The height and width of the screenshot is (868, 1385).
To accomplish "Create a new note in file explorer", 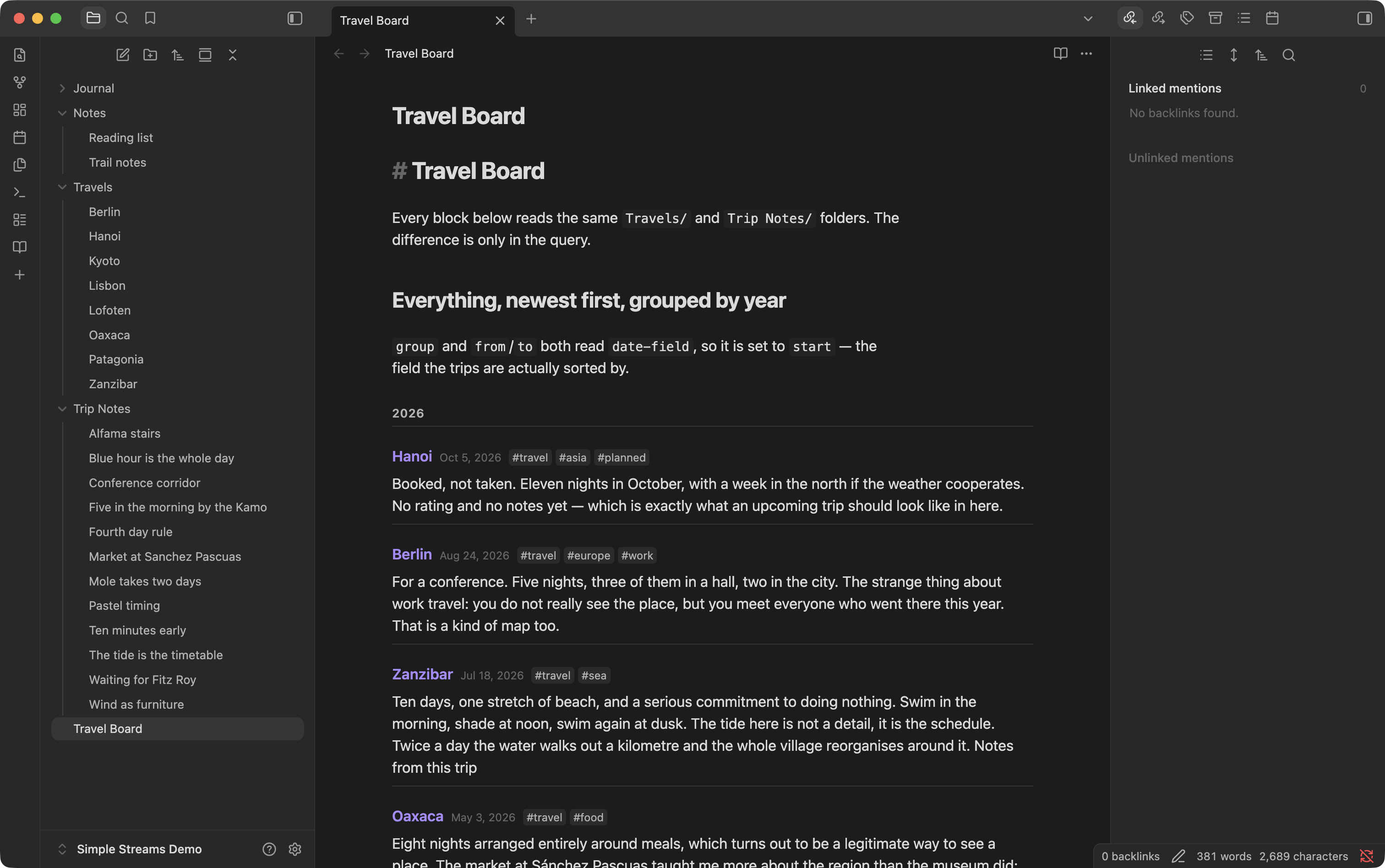I will click(123, 55).
